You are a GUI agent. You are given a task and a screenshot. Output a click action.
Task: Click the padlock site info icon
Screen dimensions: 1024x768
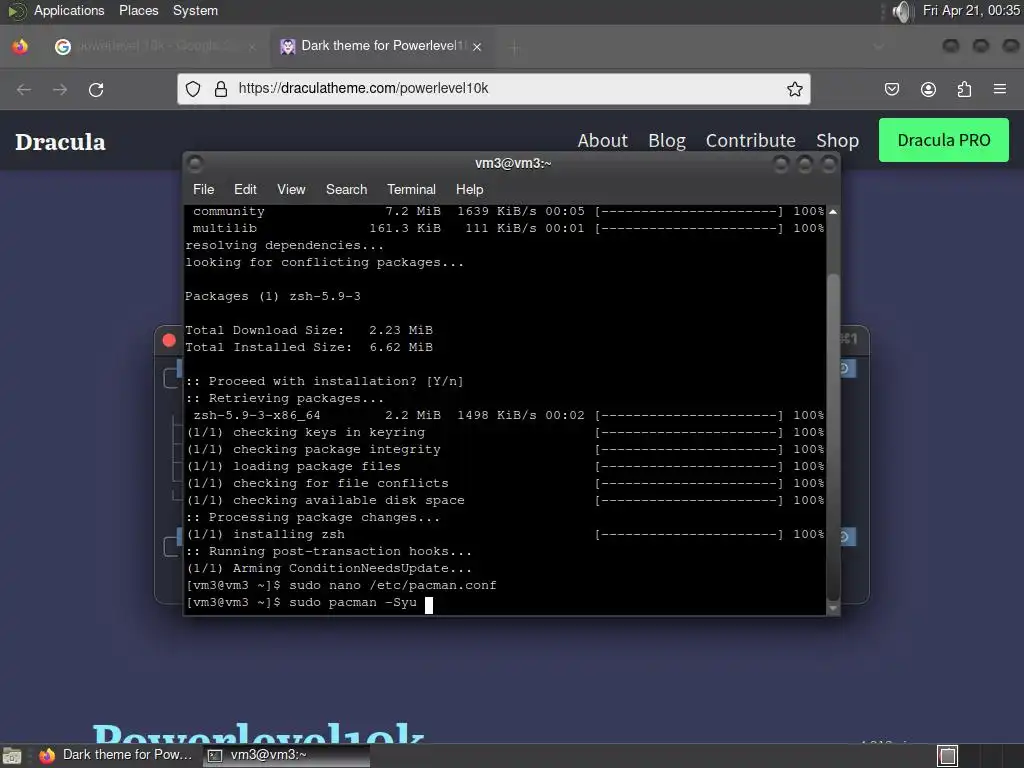[x=221, y=89]
